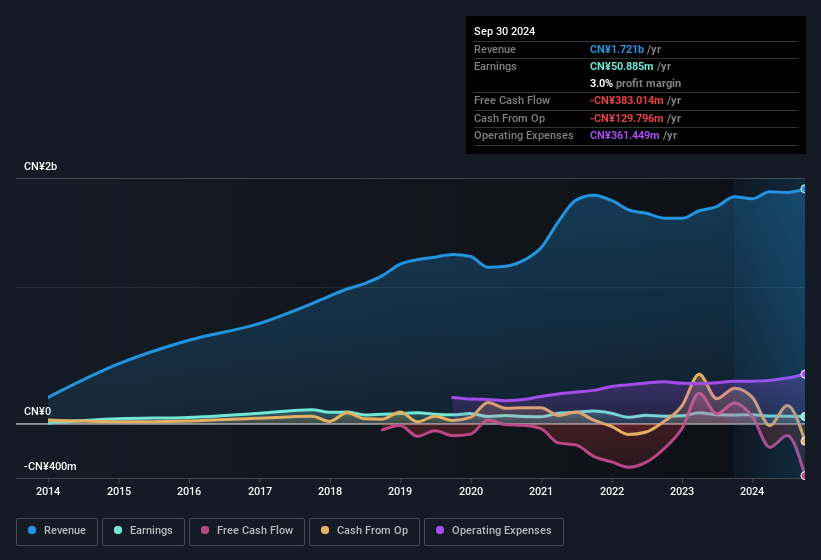This screenshot has width=821, height=560.
Task: Select the 2014 label on the time axis
Action: tap(48, 491)
